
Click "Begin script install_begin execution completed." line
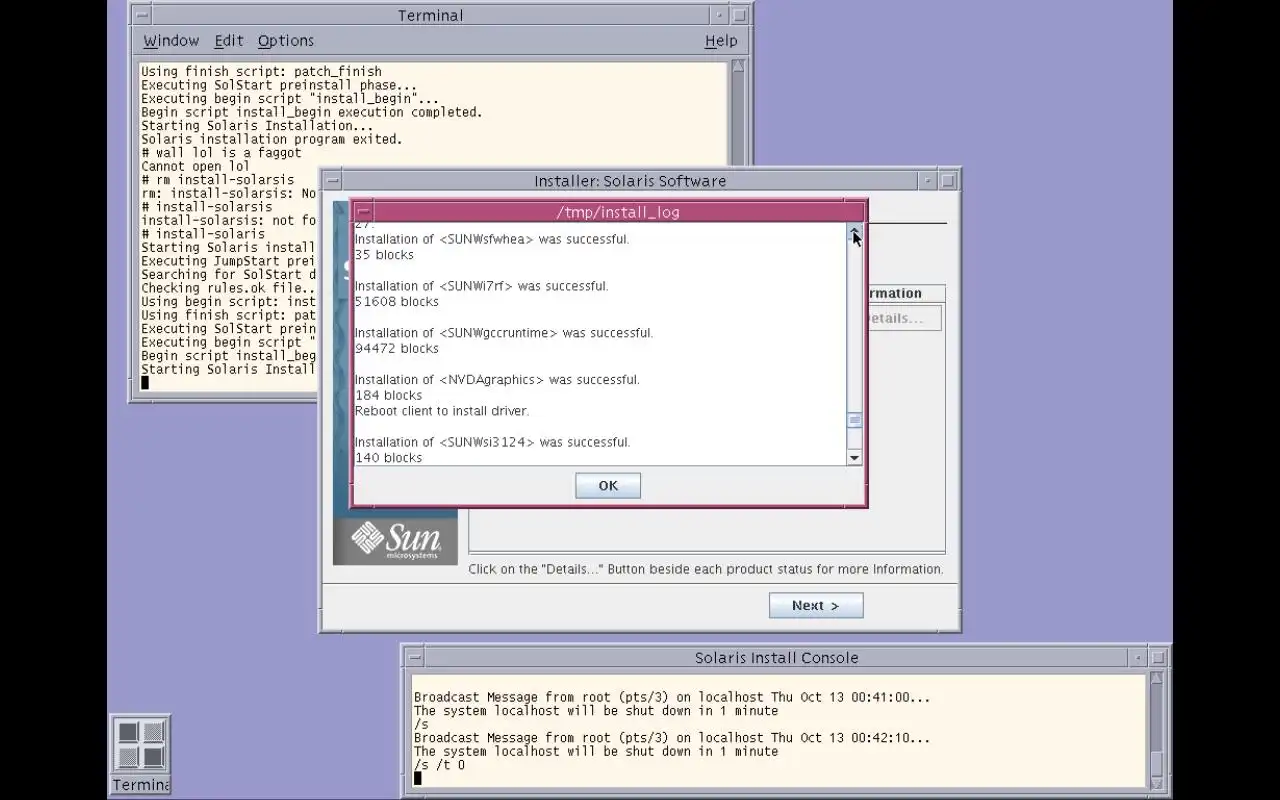pos(311,112)
